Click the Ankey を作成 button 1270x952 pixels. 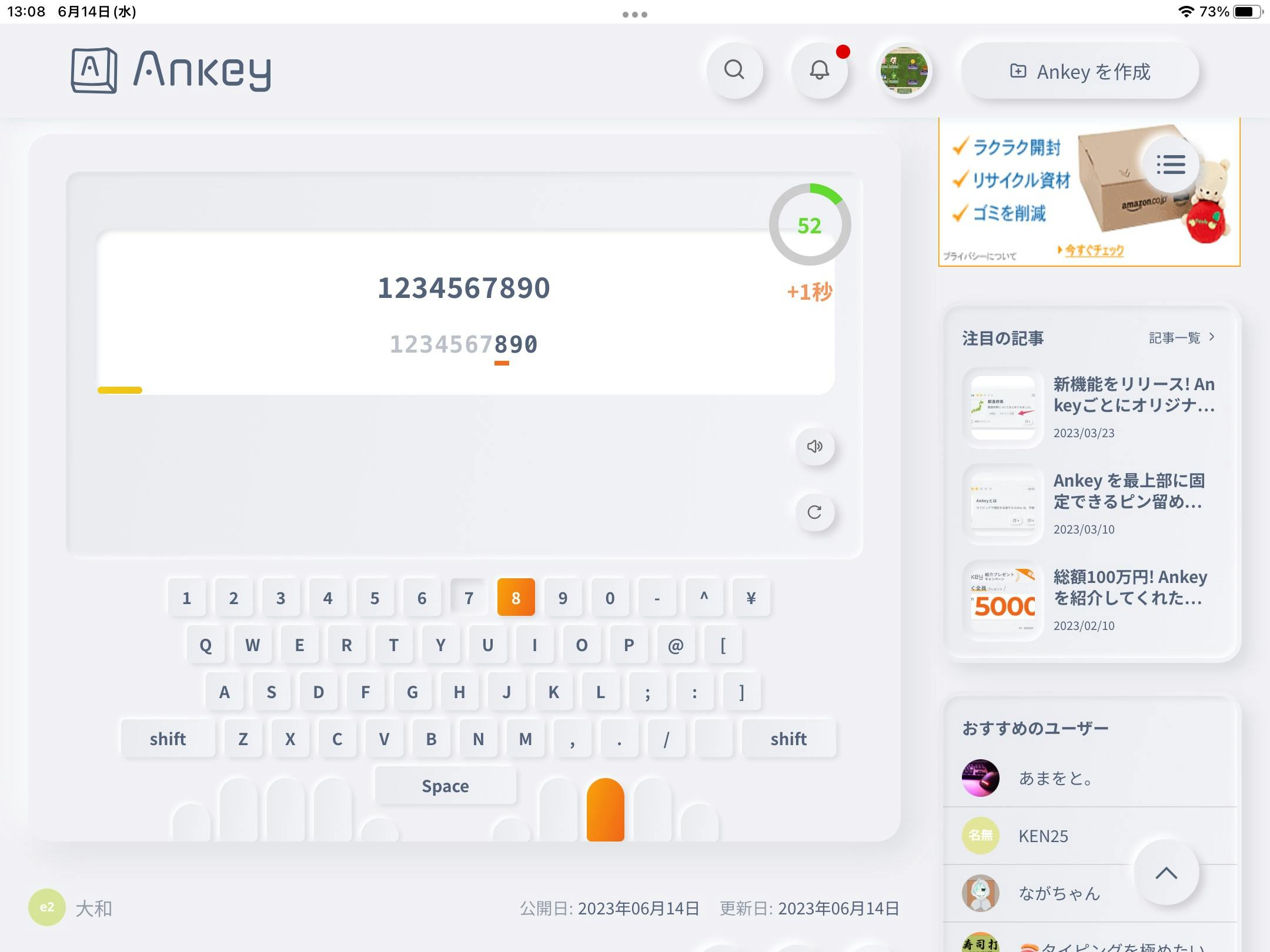click(x=1079, y=72)
